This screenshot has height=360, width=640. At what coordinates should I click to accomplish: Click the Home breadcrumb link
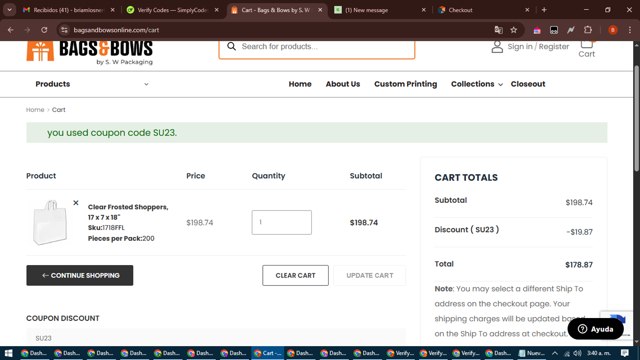click(35, 110)
